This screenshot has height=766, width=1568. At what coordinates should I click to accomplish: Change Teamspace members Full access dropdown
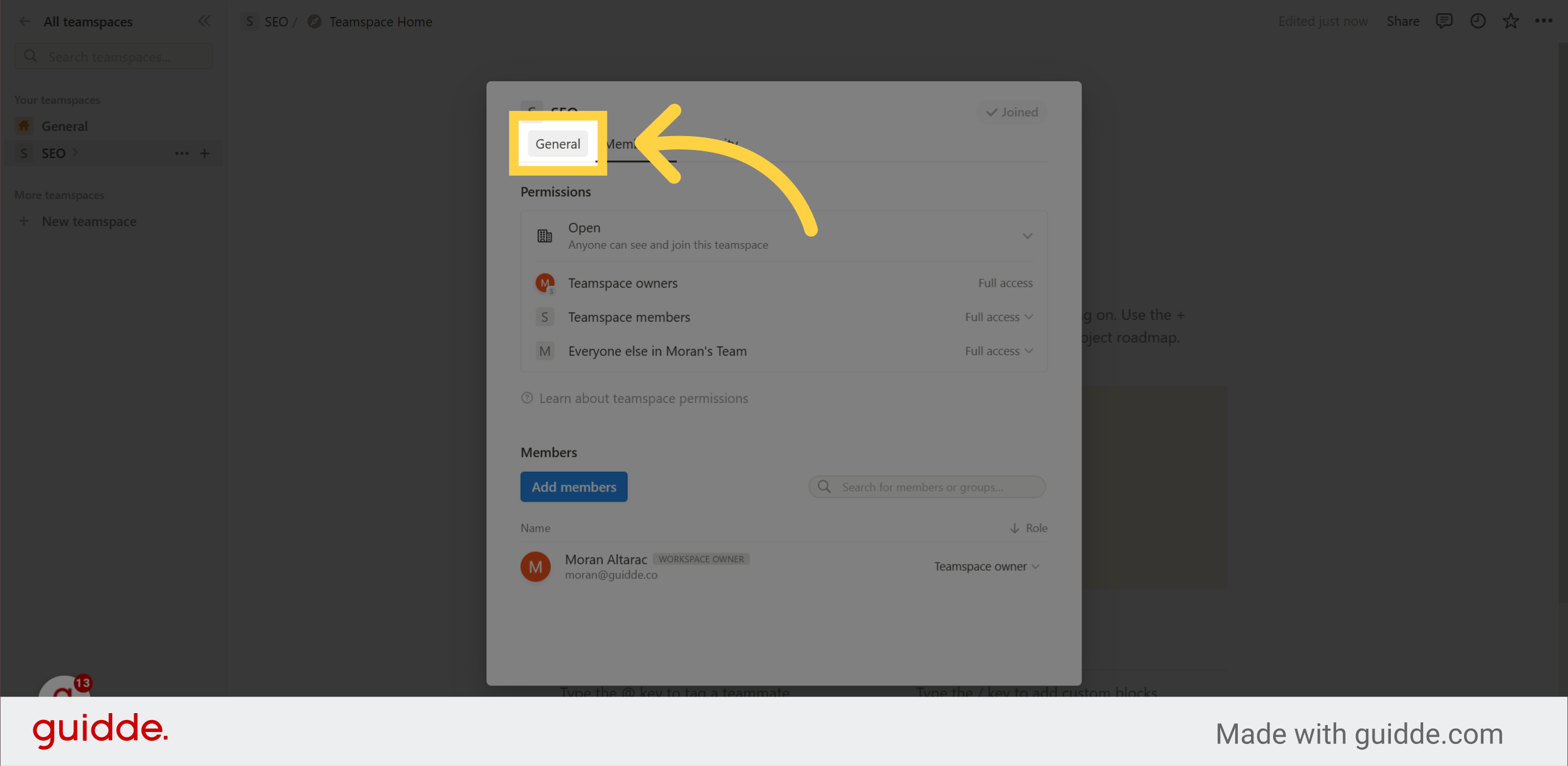[999, 317]
